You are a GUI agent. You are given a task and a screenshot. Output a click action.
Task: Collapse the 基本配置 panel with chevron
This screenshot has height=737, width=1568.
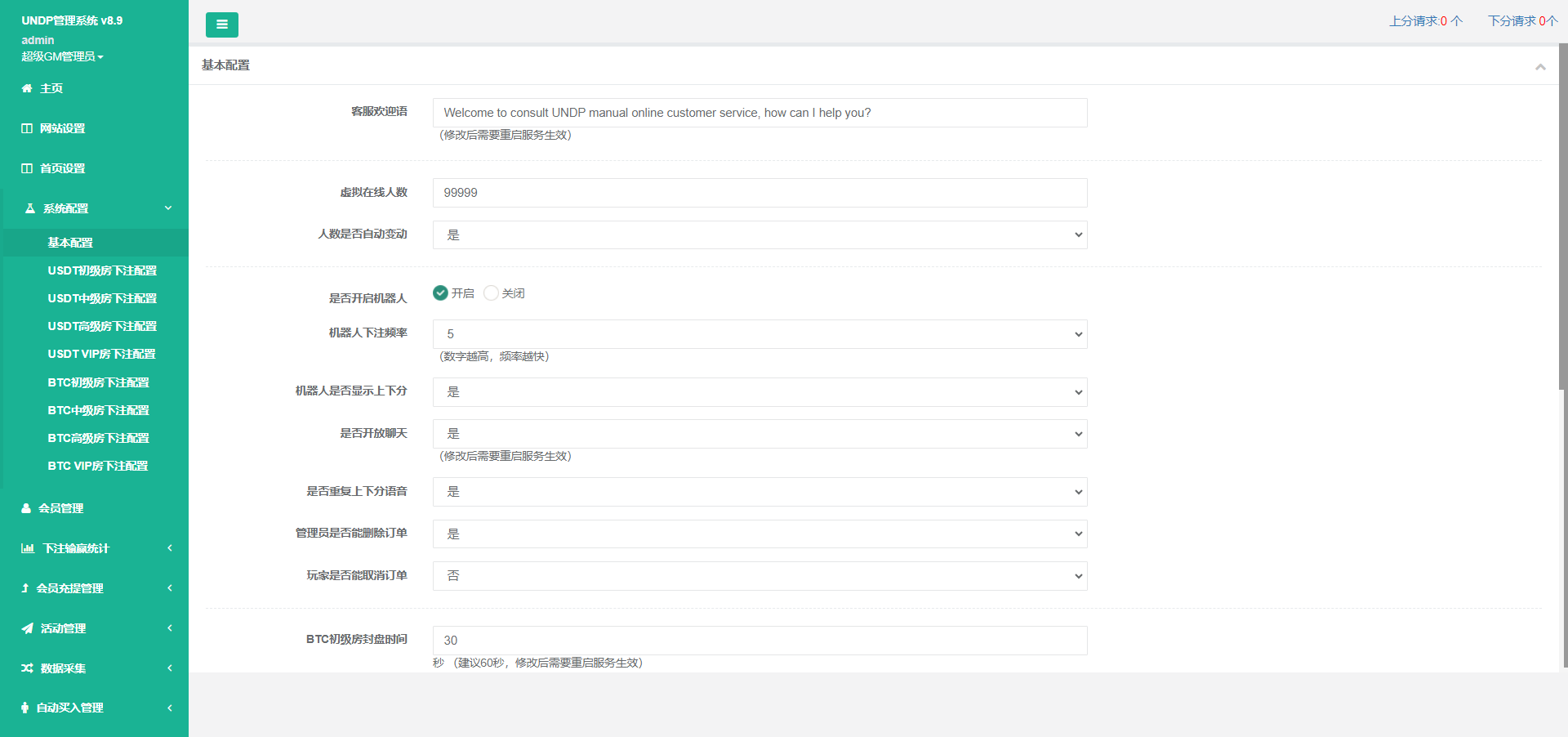pos(1540,66)
